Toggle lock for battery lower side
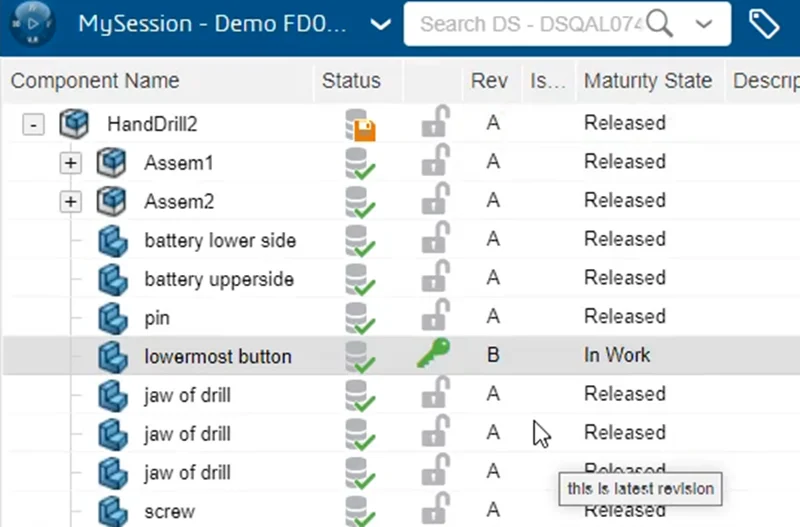 [x=434, y=239]
